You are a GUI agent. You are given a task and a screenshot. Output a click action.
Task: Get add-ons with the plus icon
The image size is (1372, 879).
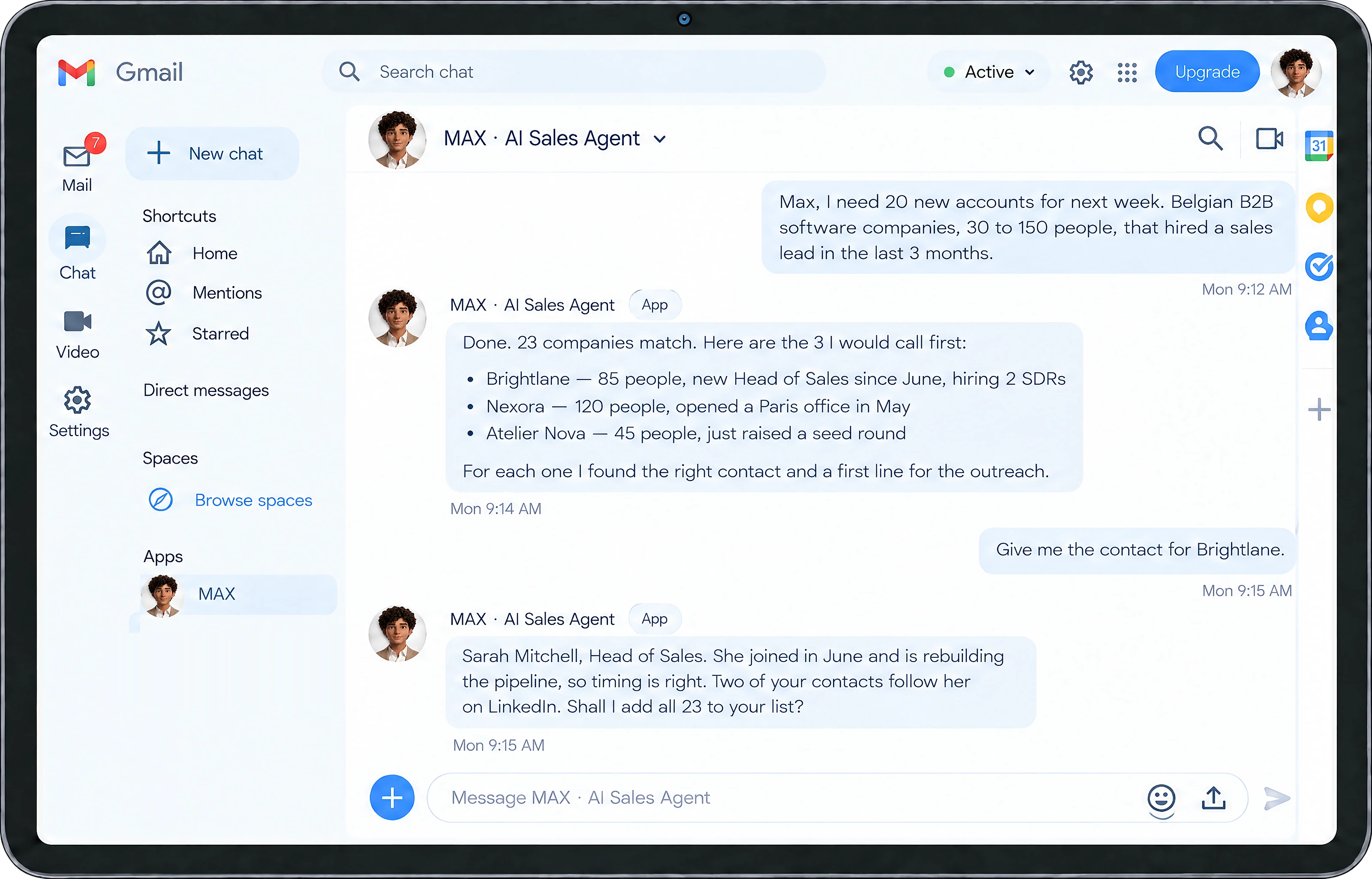pyautogui.click(x=1319, y=410)
